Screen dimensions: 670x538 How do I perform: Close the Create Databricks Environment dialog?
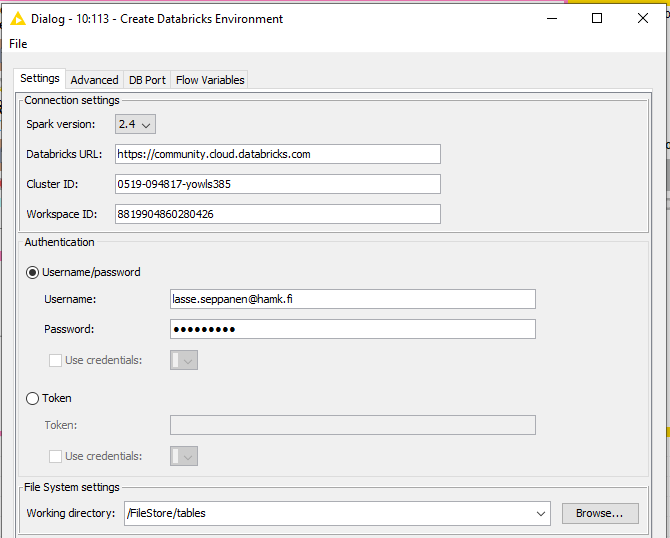tap(643, 18)
